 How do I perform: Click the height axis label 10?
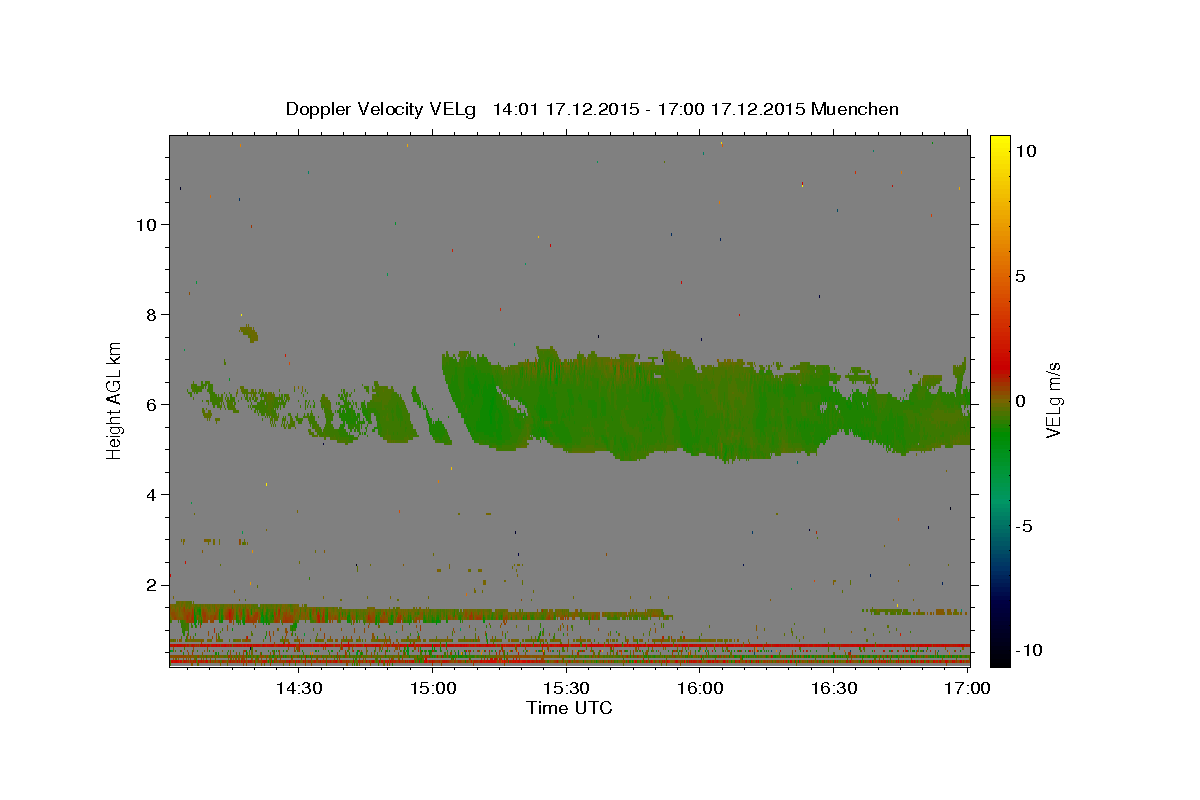(146, 224)
